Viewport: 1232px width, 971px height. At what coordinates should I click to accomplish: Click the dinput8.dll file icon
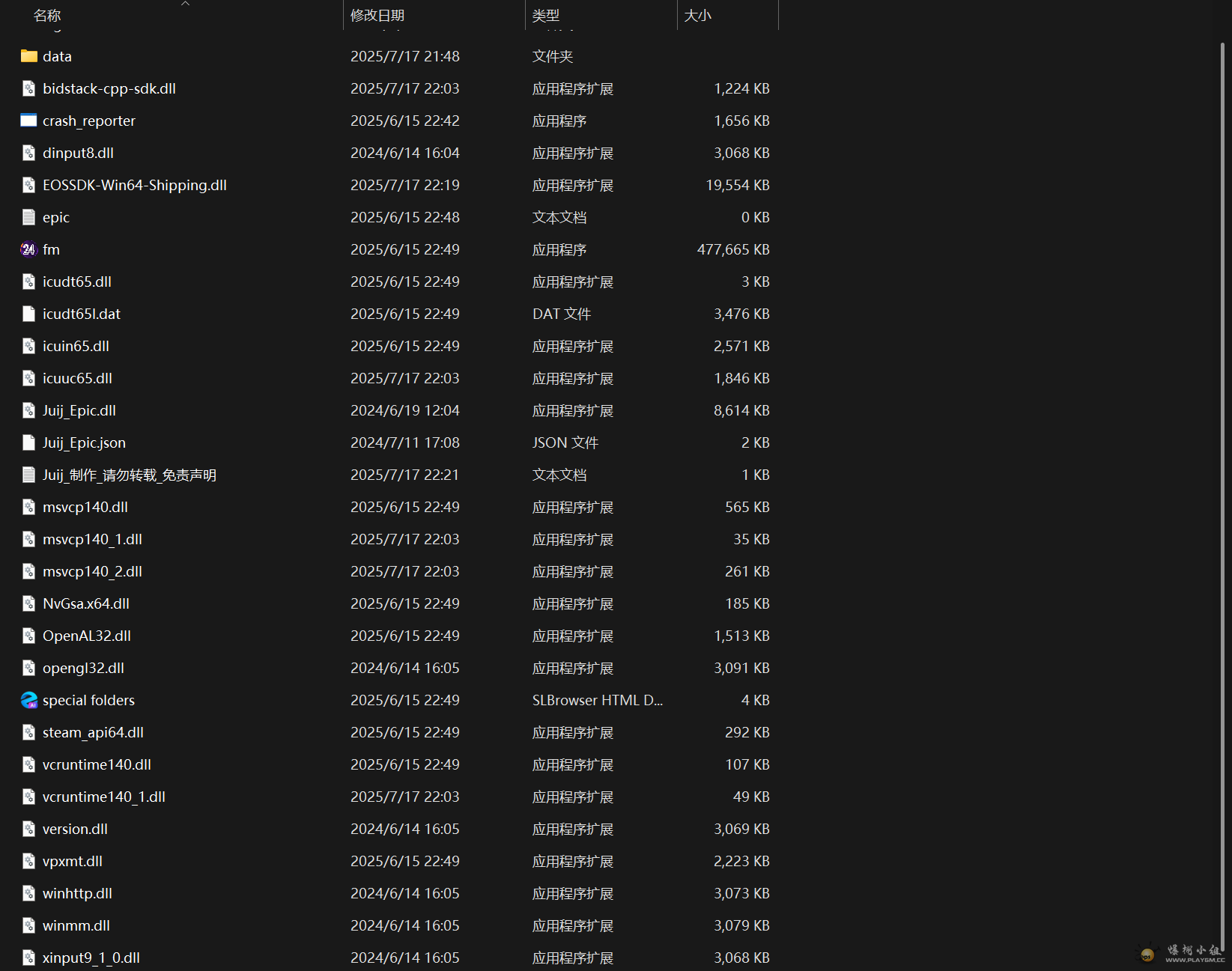(x=29, y=153)
